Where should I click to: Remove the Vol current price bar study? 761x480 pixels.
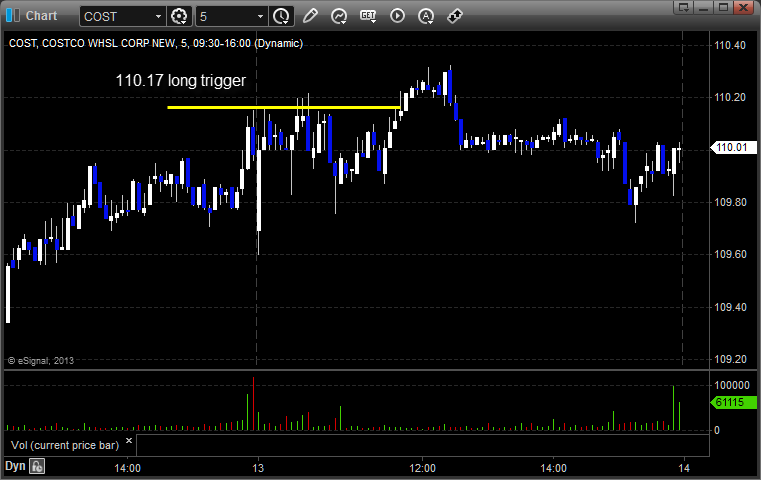(x=129, y=441)
